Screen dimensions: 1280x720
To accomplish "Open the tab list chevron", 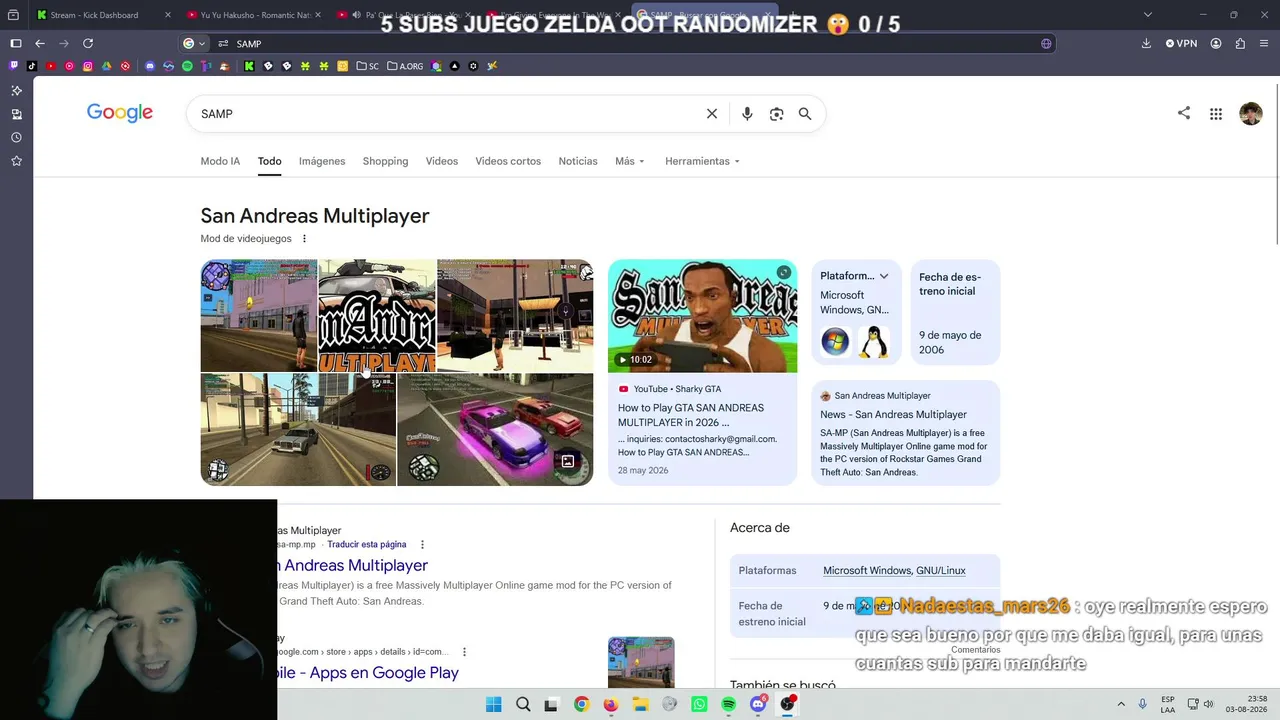I will click(x=1148, y=15).
